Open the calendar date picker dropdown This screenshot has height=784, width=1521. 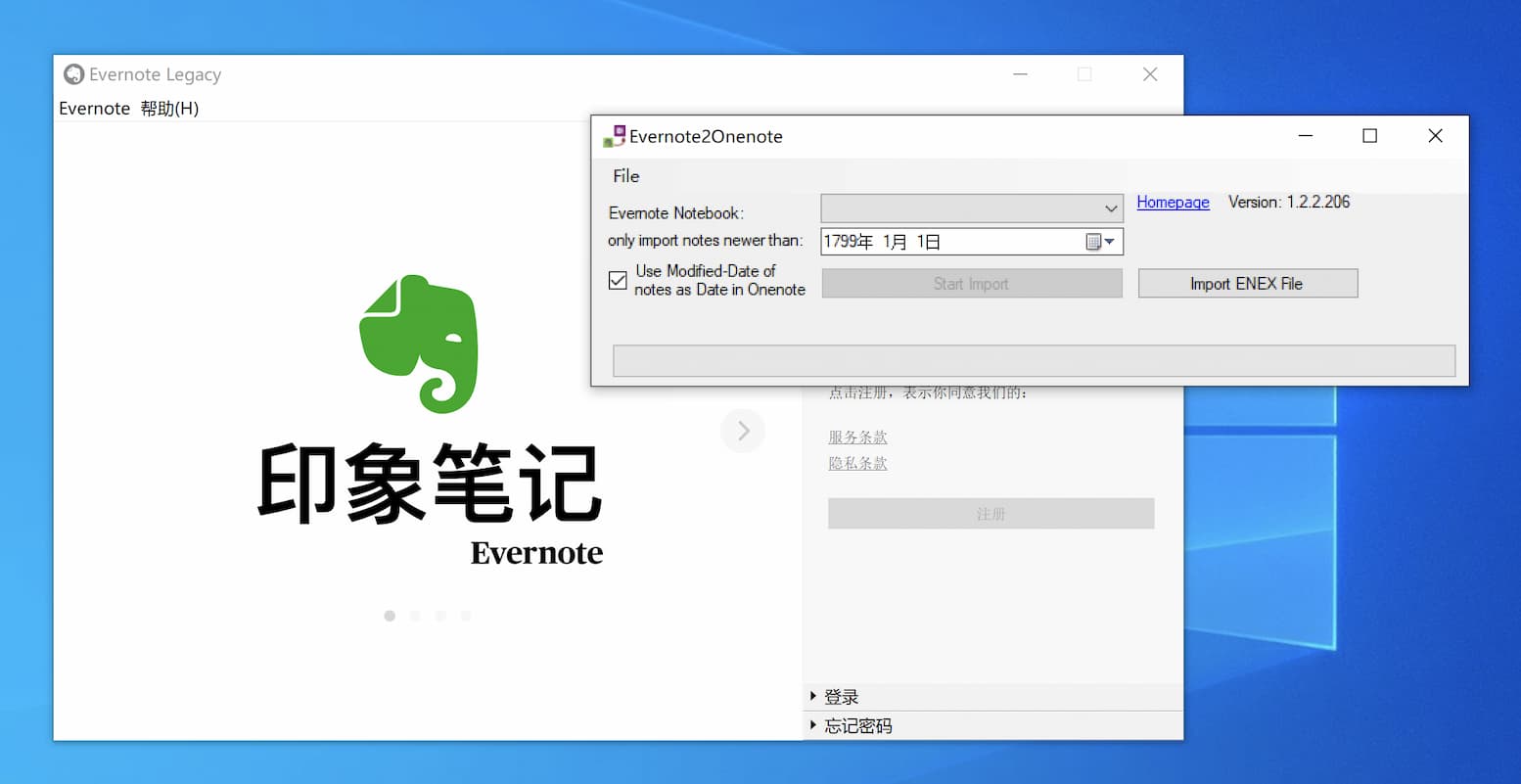(1100, 242)
